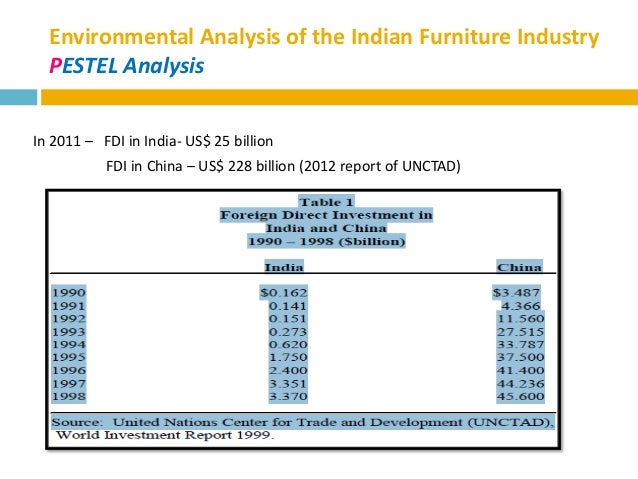
Task: Click India value '$0.162'
Action: (284, 293)
